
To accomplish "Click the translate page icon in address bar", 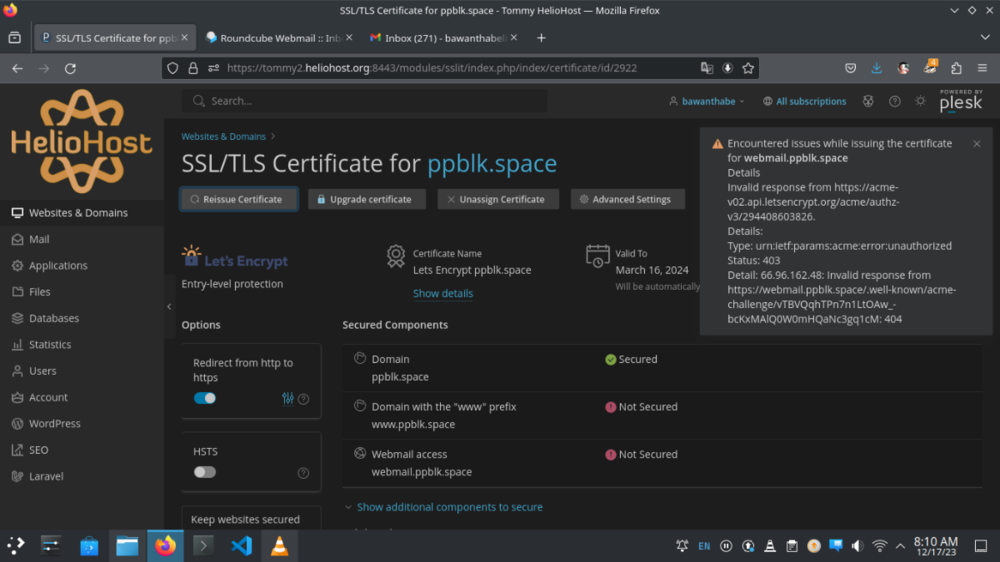I will [707, 68].
